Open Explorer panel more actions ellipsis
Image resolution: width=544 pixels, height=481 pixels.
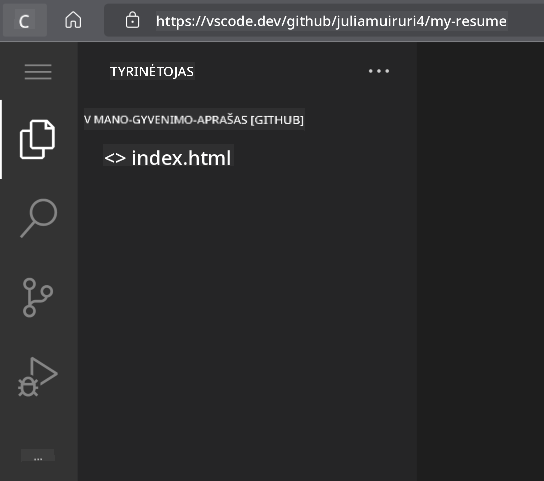point(379,71)
